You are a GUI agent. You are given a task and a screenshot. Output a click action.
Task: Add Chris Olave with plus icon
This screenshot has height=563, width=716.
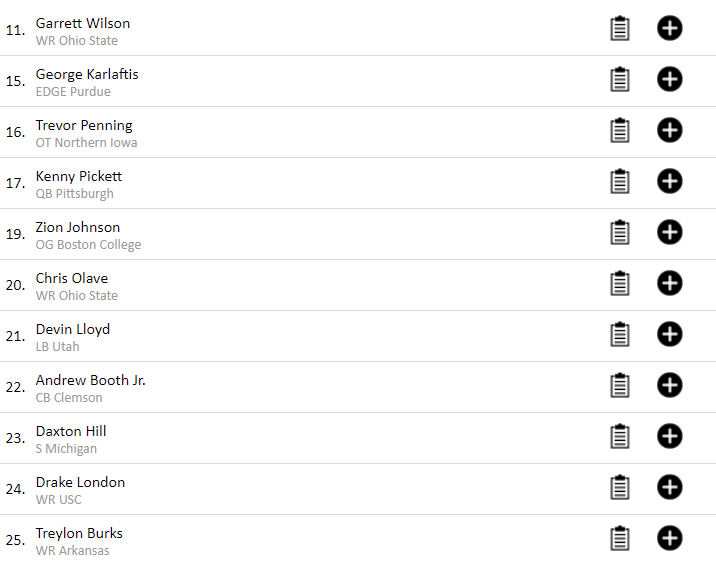click(x=669, y=284)
